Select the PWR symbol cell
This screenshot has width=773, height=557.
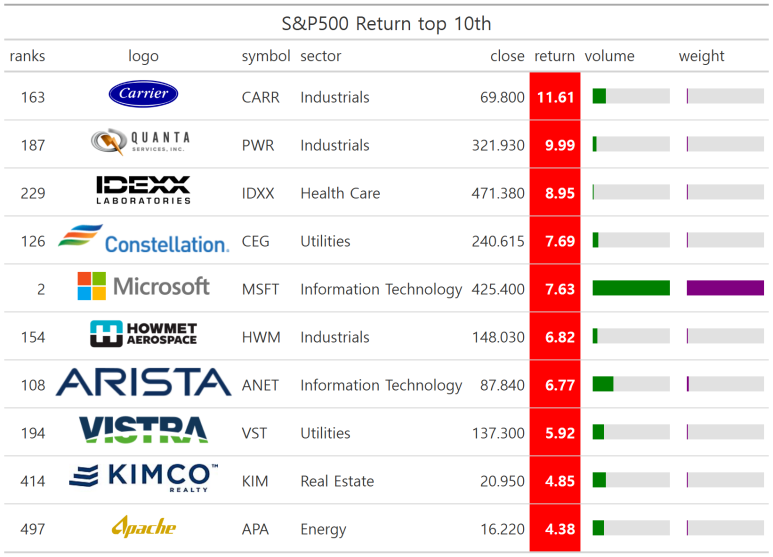258,145
